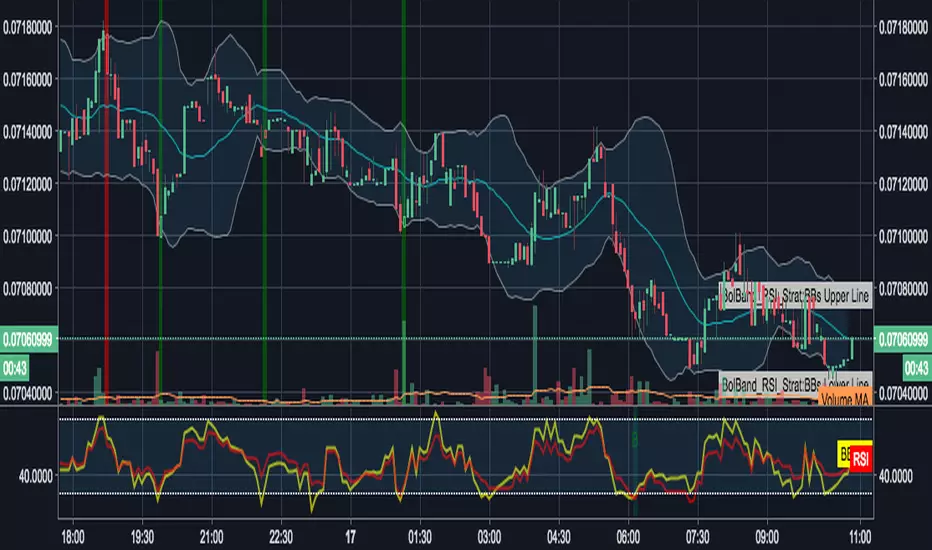The image size is (932, 550).
Task: Click the 04:30 time axis label
Action: tap(559, 538)
